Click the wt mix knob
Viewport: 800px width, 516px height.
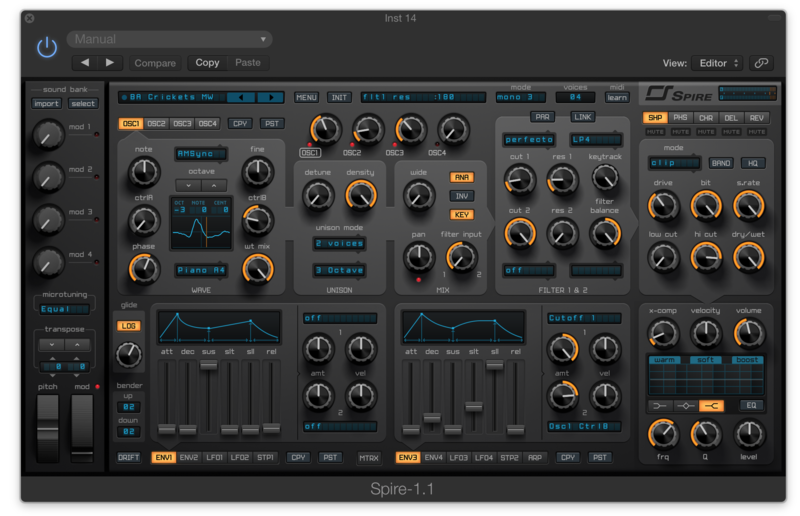[x=258, y=269]
